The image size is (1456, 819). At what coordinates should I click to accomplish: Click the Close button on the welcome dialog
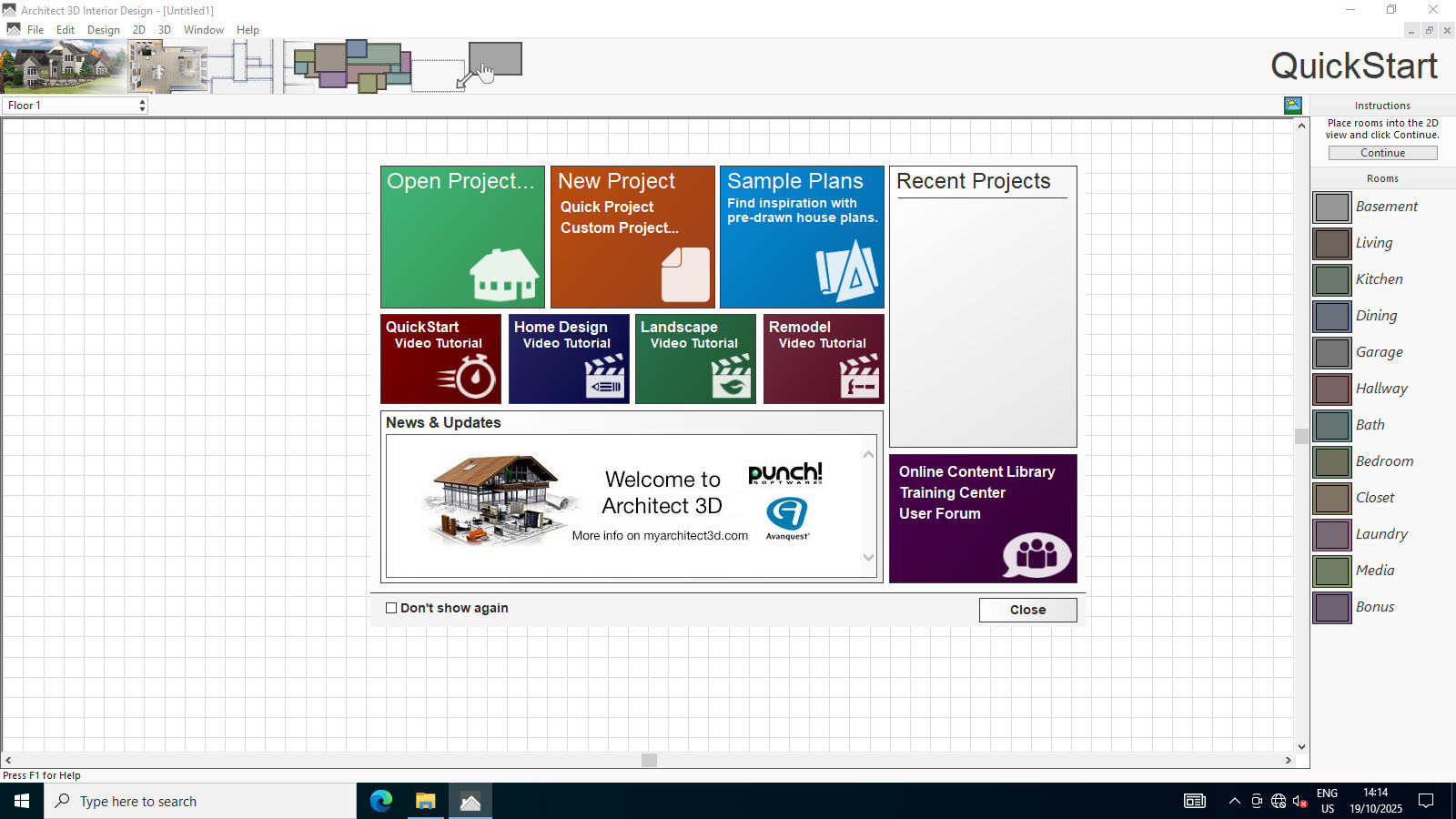tap(1027, 610)
